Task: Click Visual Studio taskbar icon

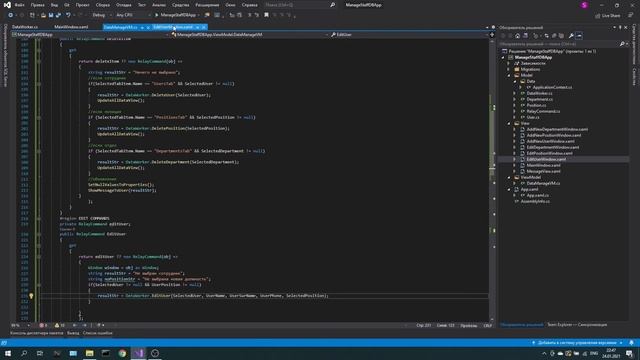Action: 138,353
